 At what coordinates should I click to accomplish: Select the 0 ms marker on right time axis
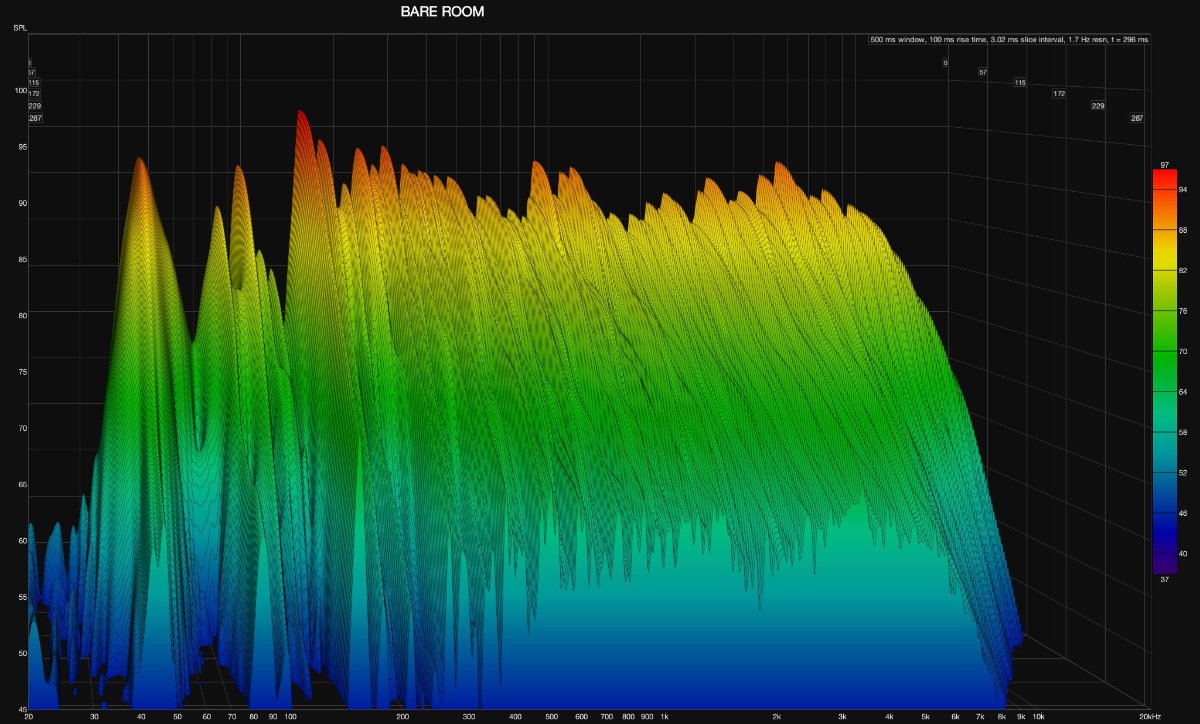(945, 63)
